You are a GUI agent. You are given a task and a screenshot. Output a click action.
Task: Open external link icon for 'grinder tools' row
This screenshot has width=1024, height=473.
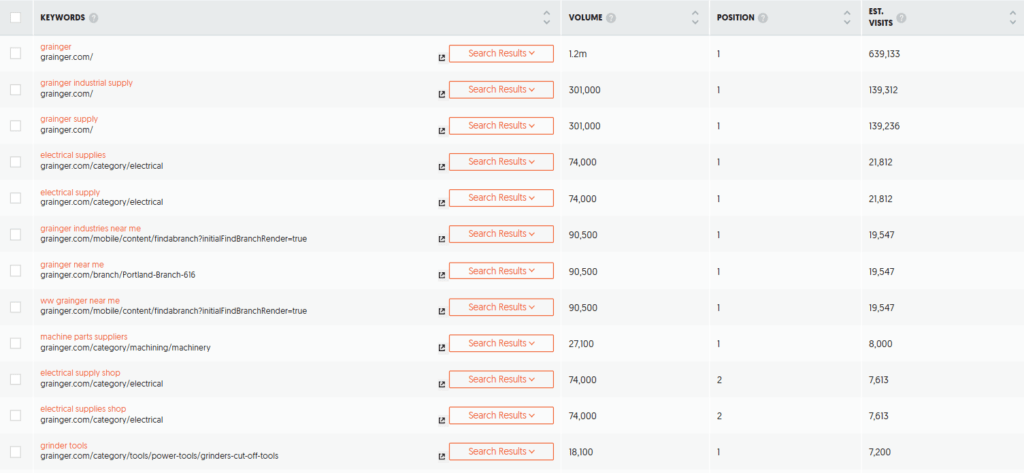441,456
